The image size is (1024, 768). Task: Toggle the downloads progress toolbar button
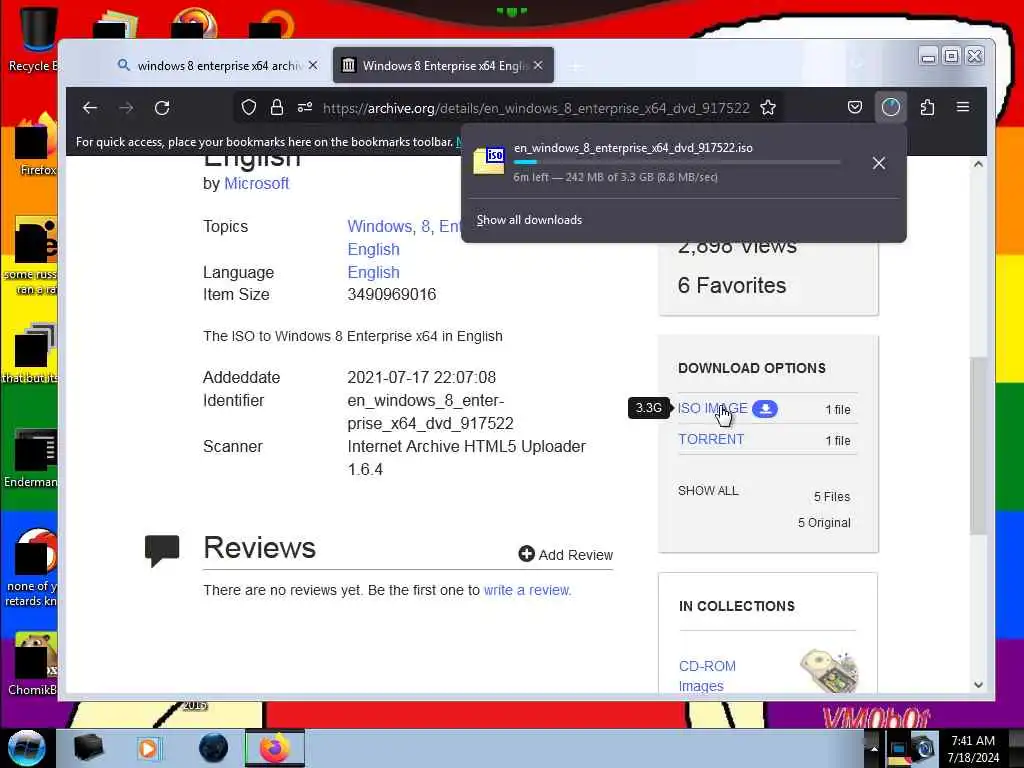tap(891, 107)
